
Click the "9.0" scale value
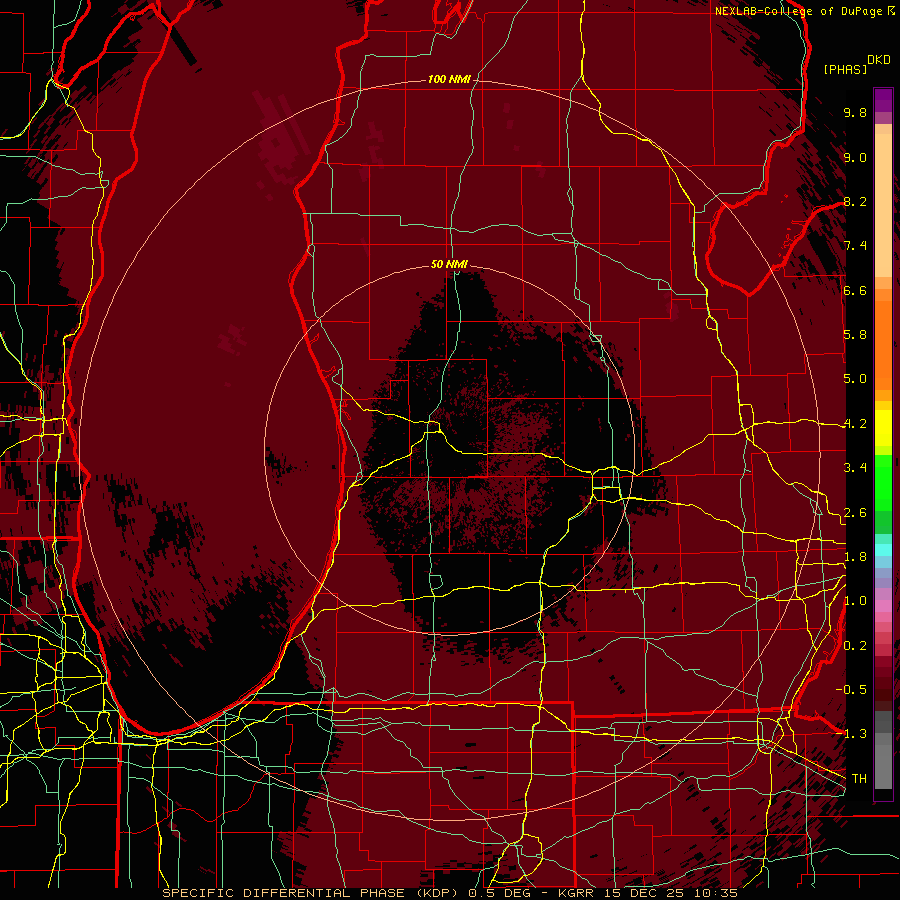(x=855, y=157)
